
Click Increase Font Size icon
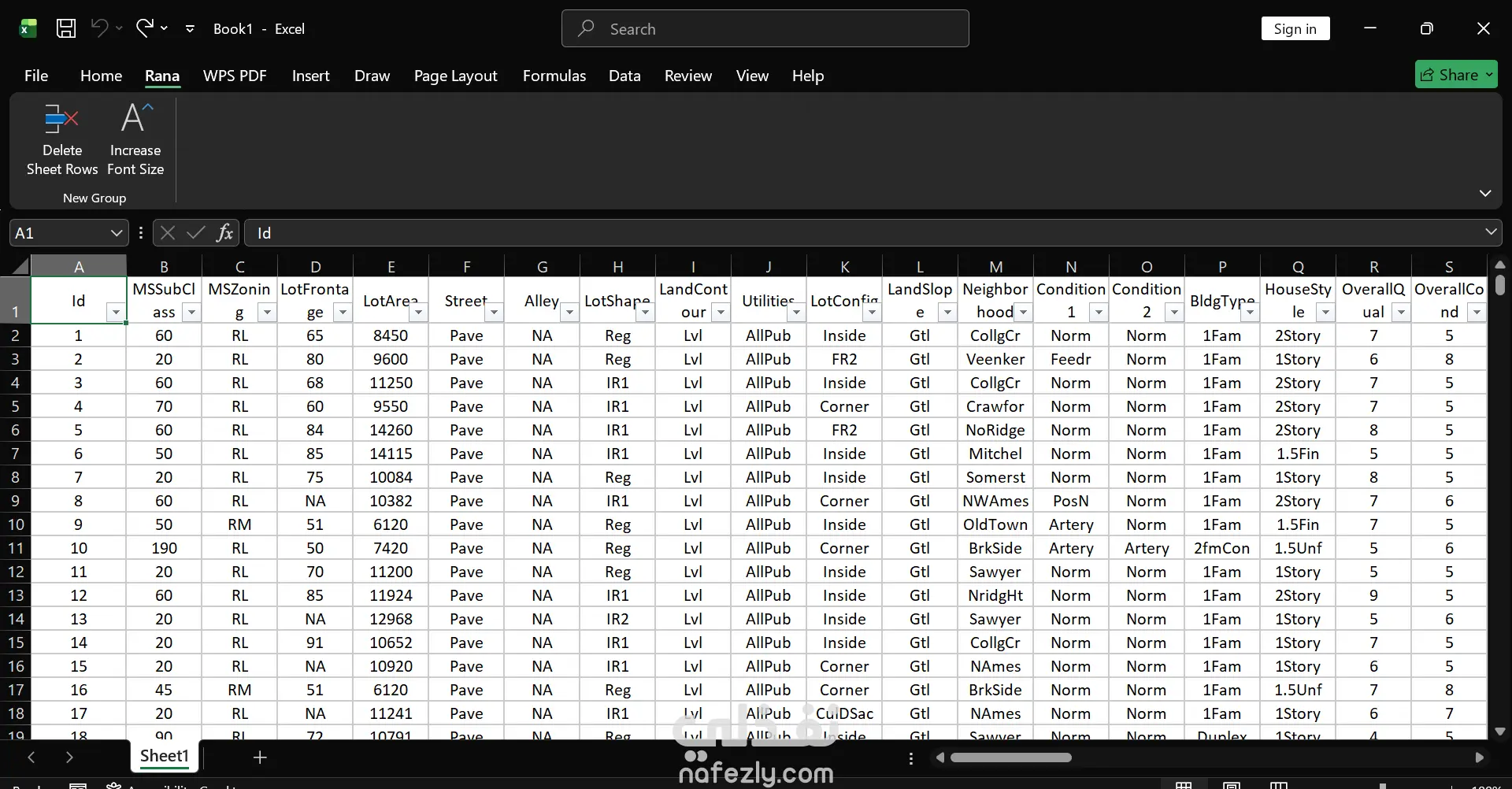click(135, 119)
